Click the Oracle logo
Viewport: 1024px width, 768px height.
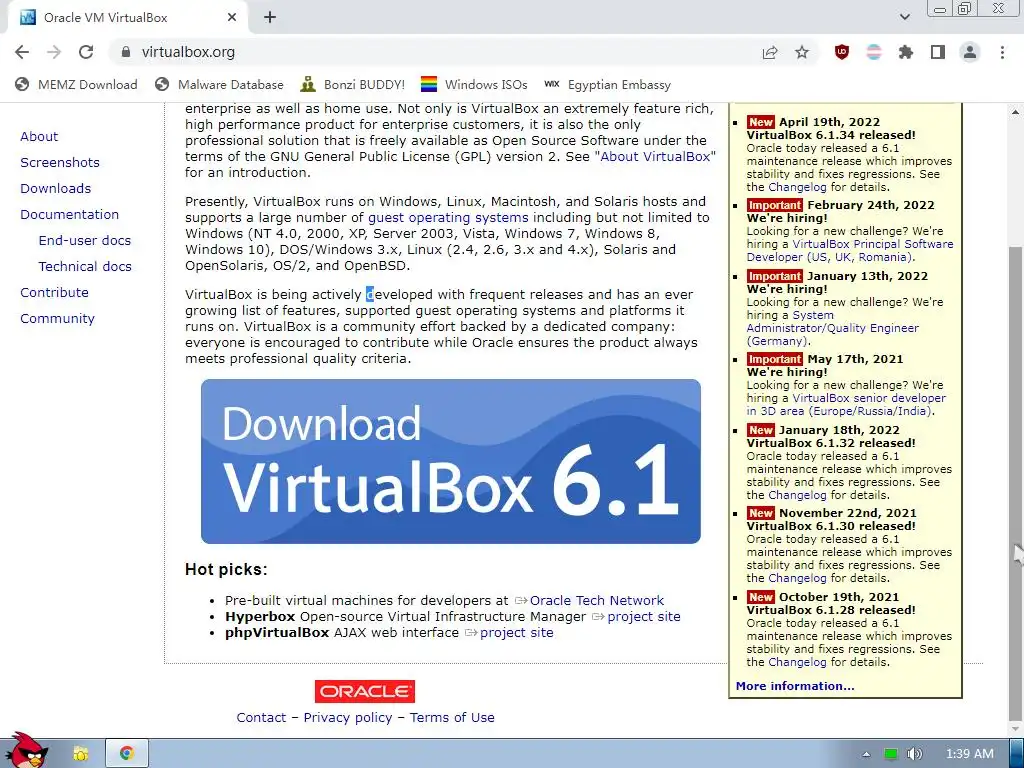(x=364, y=692)
